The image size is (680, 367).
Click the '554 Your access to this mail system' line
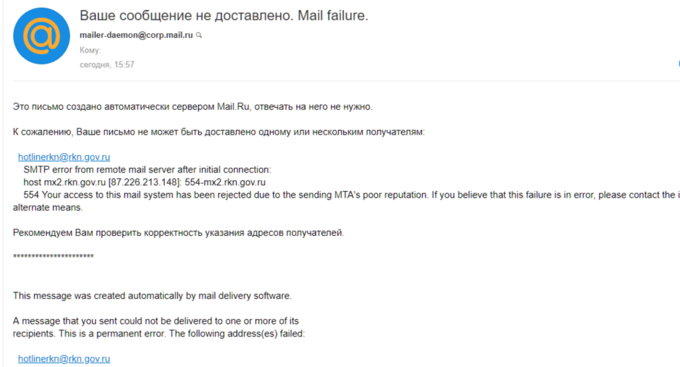click(352, 195)
